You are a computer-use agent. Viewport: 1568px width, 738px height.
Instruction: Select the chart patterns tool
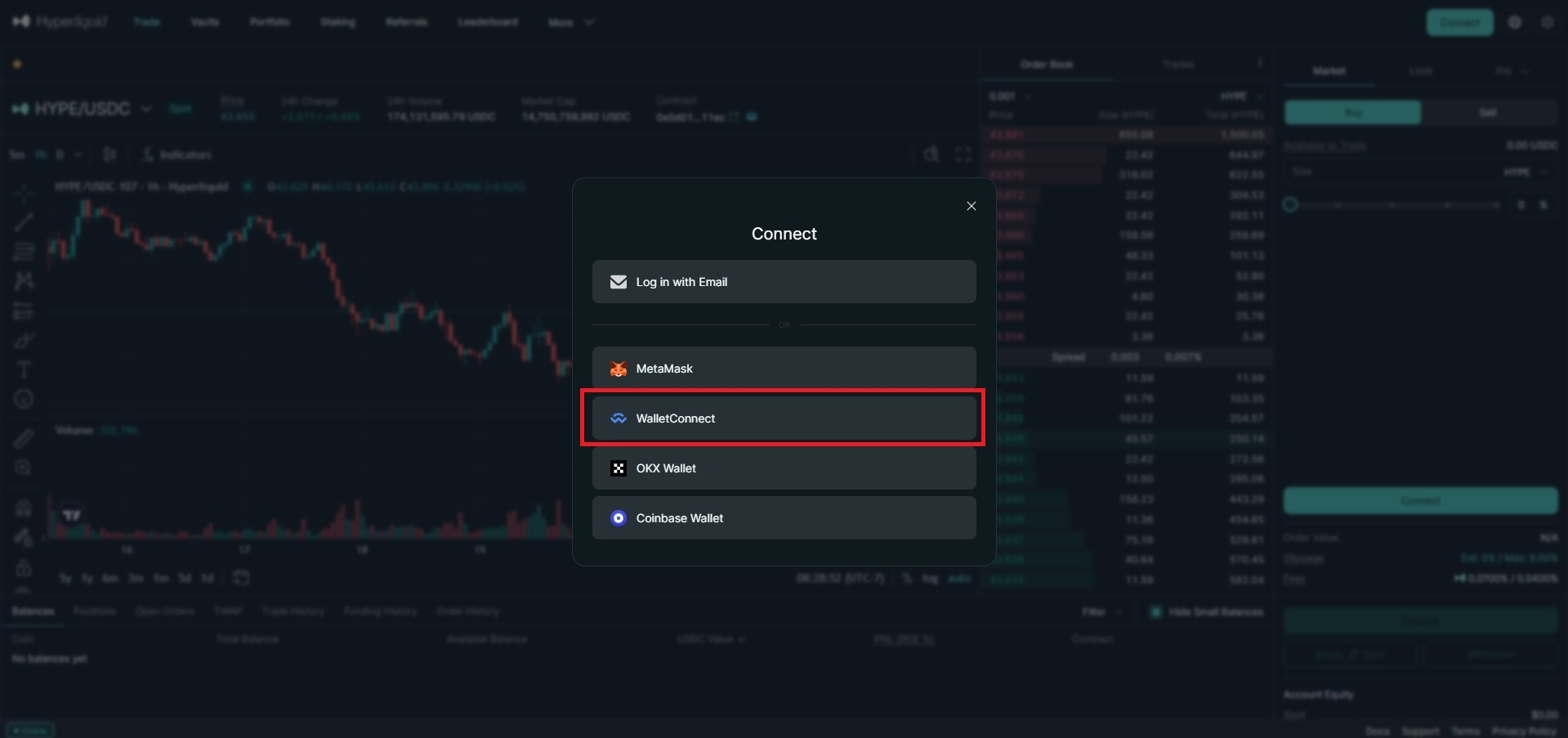24,281
